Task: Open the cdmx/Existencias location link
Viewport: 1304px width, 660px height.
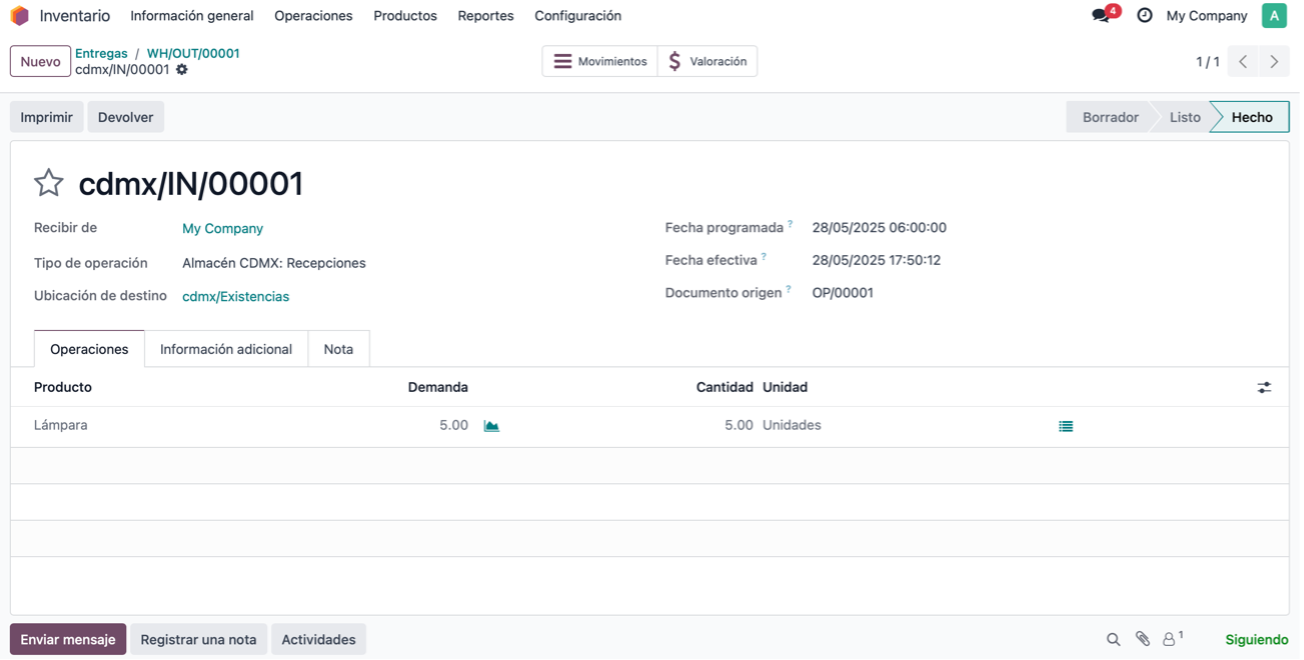Action: pos(236,297)
